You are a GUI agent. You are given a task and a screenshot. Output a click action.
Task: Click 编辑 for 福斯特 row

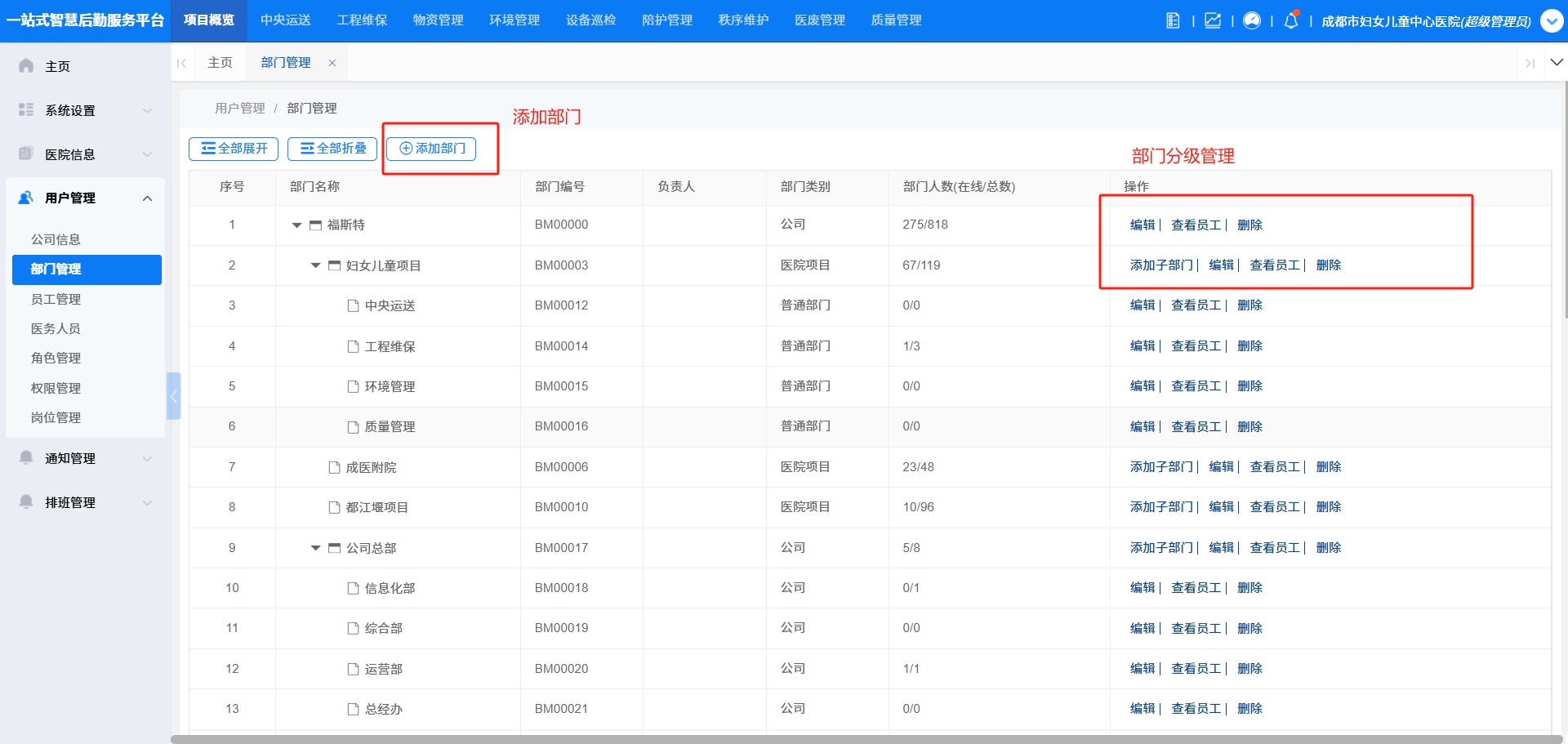[x=1142, y=225]
